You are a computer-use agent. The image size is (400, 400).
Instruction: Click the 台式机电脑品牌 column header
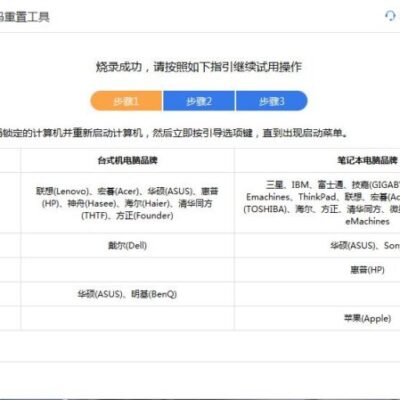[x=127, y=160]
